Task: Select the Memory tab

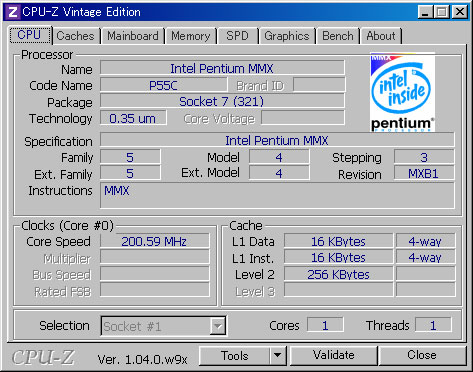Action: point(191,36)
